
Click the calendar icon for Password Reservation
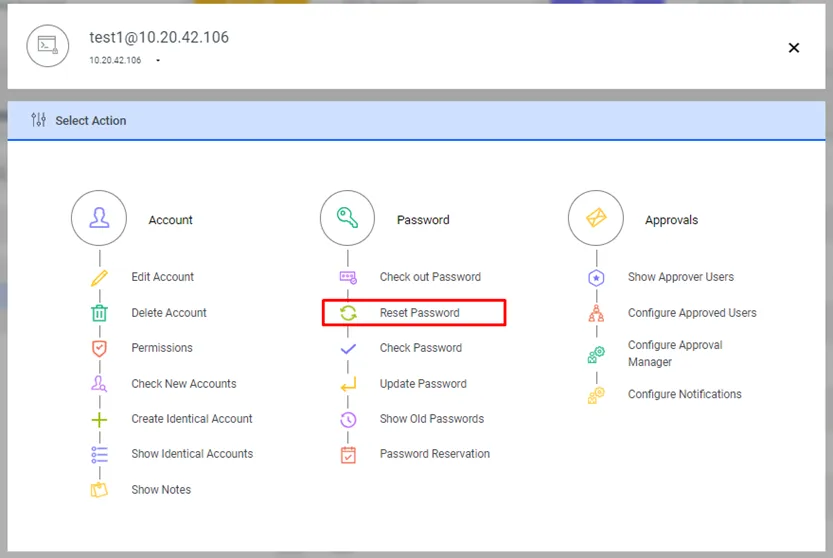(x=348, y=455)
